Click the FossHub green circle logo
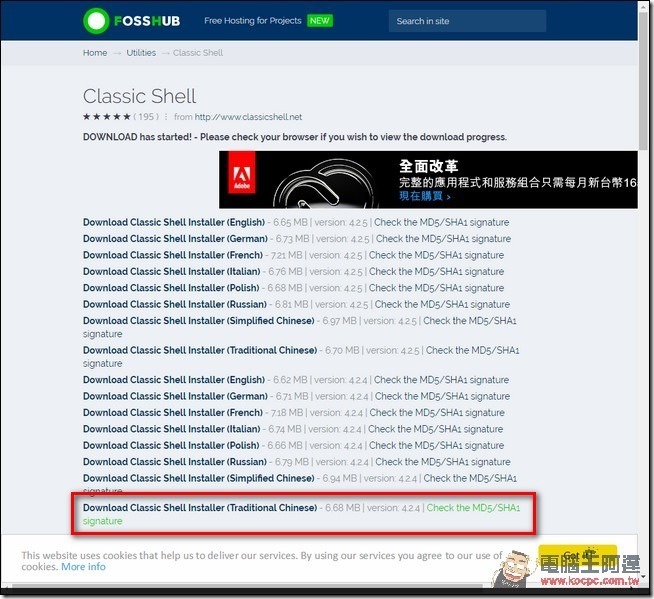The height and width of the screenshot is (599, 654). pos(96,20)
